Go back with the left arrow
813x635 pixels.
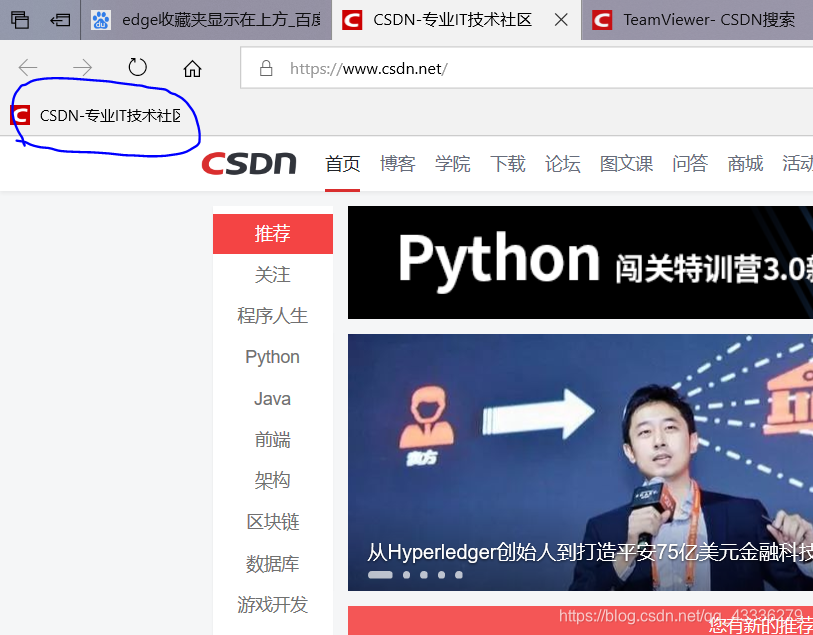[x=27, y=67]
